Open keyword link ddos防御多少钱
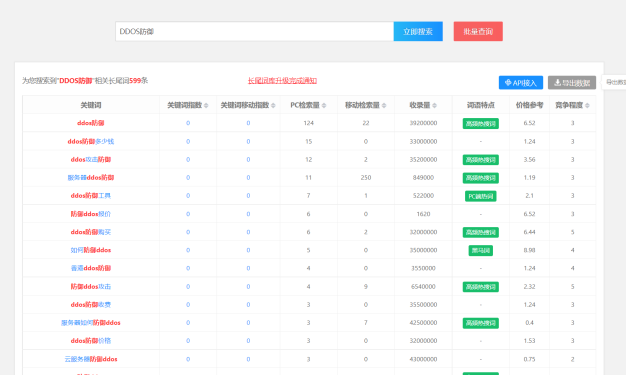This screenshot has height=375, width=626. pos(91,141)
